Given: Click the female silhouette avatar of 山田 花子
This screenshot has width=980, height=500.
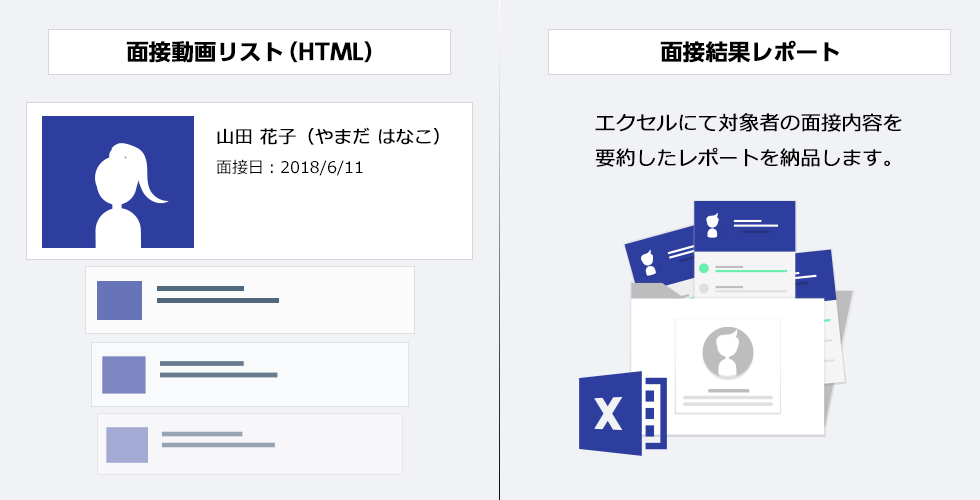Looking at the screenshot, I should click(x=118, y=182).
